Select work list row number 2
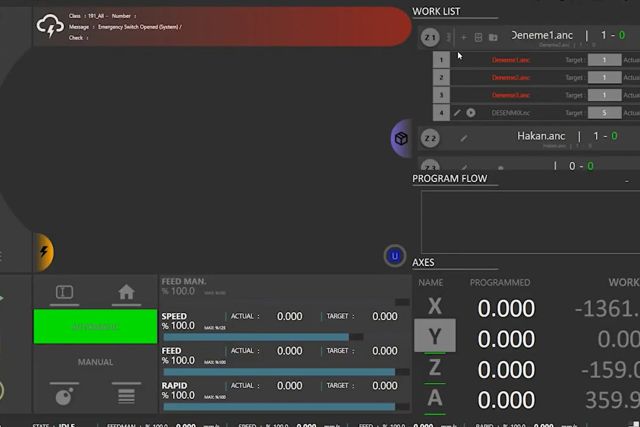Viewport: 640px width, 427px height. tap(441, 78)
